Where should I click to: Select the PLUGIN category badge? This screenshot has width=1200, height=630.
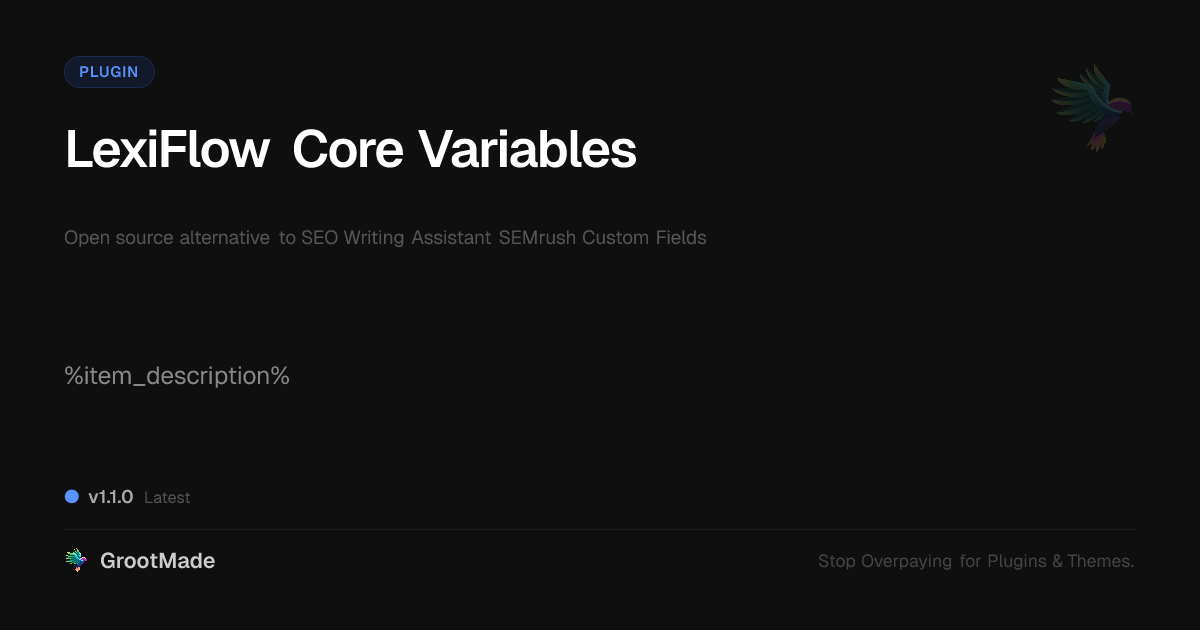click(x=109, y=72)
